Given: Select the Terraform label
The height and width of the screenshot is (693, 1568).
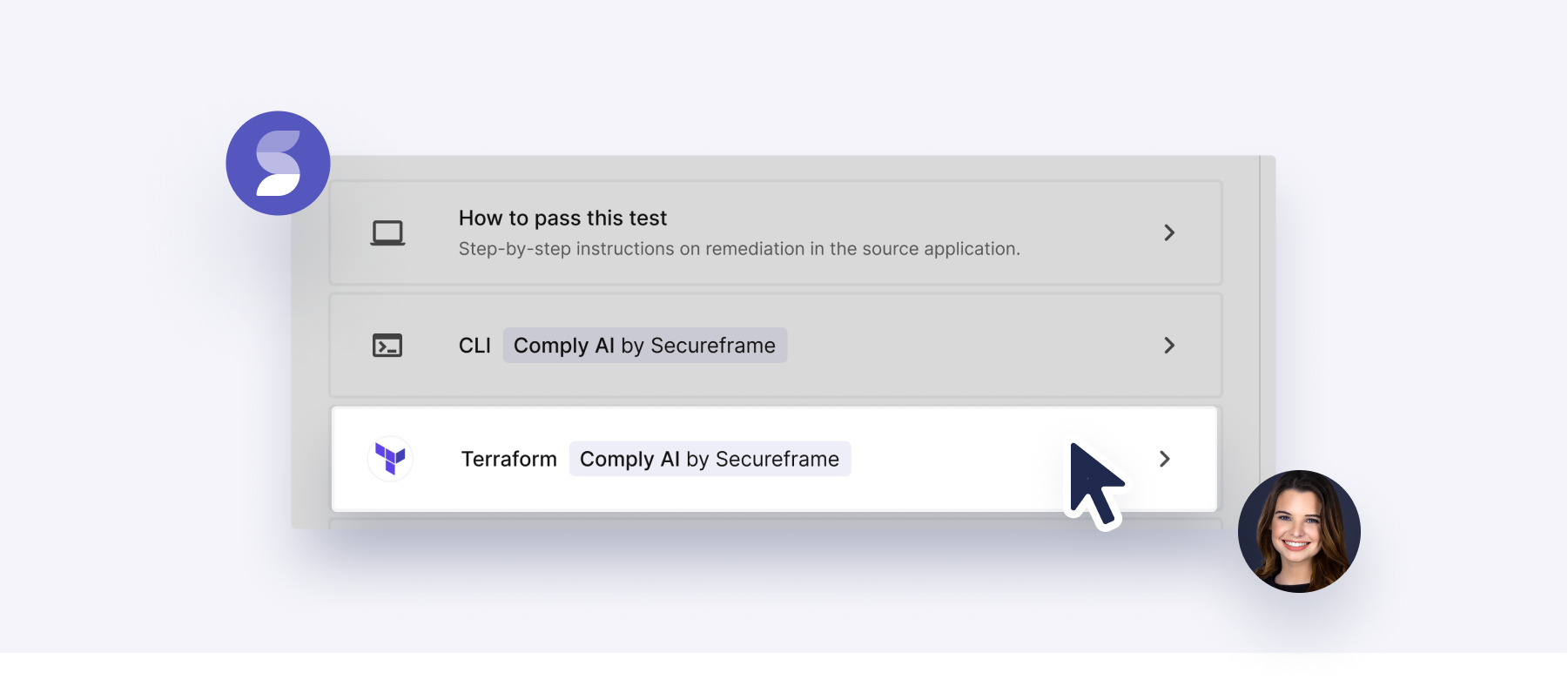Looking at the screenshot, I should click(508, 459).
